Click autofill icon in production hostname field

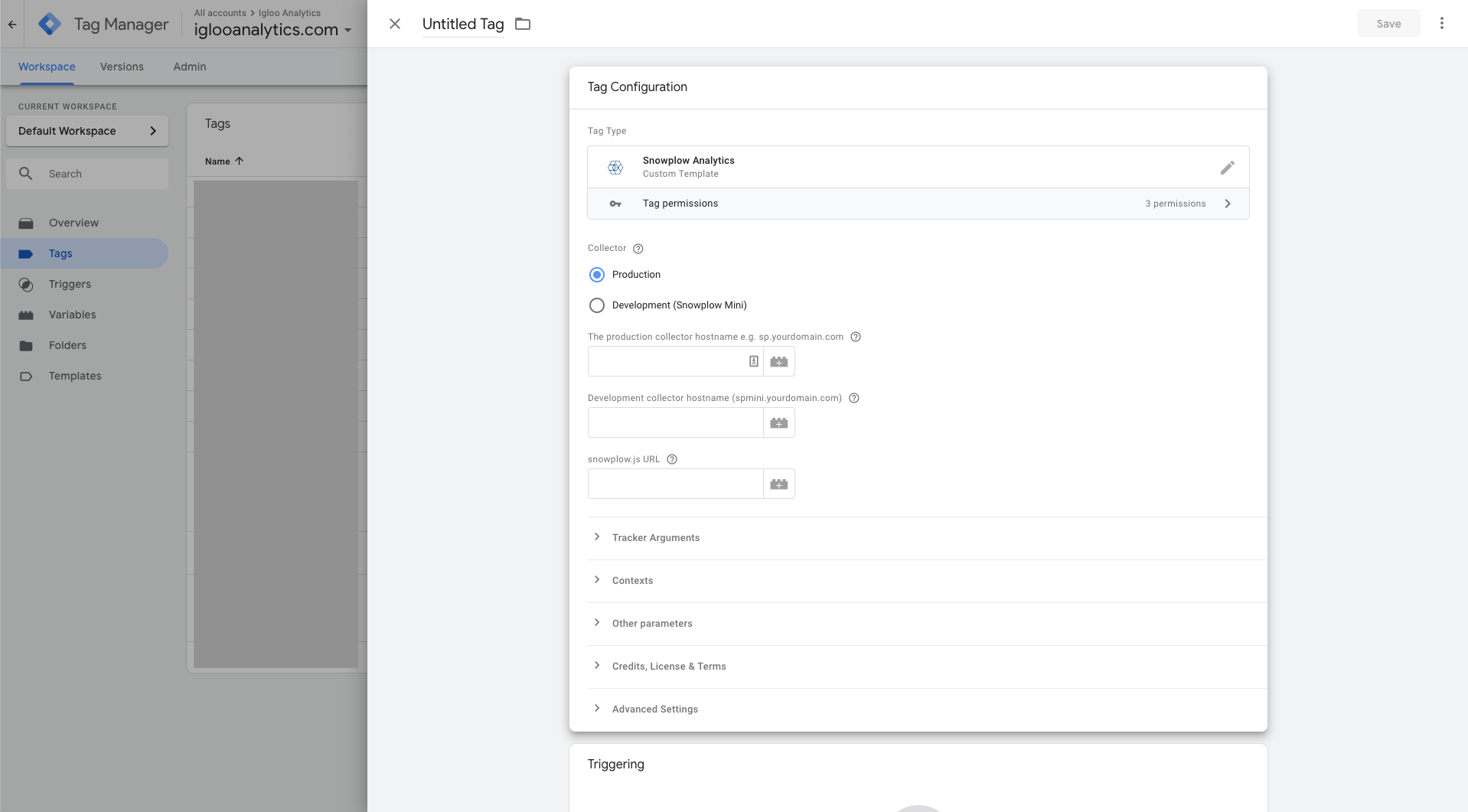[754, 361]
